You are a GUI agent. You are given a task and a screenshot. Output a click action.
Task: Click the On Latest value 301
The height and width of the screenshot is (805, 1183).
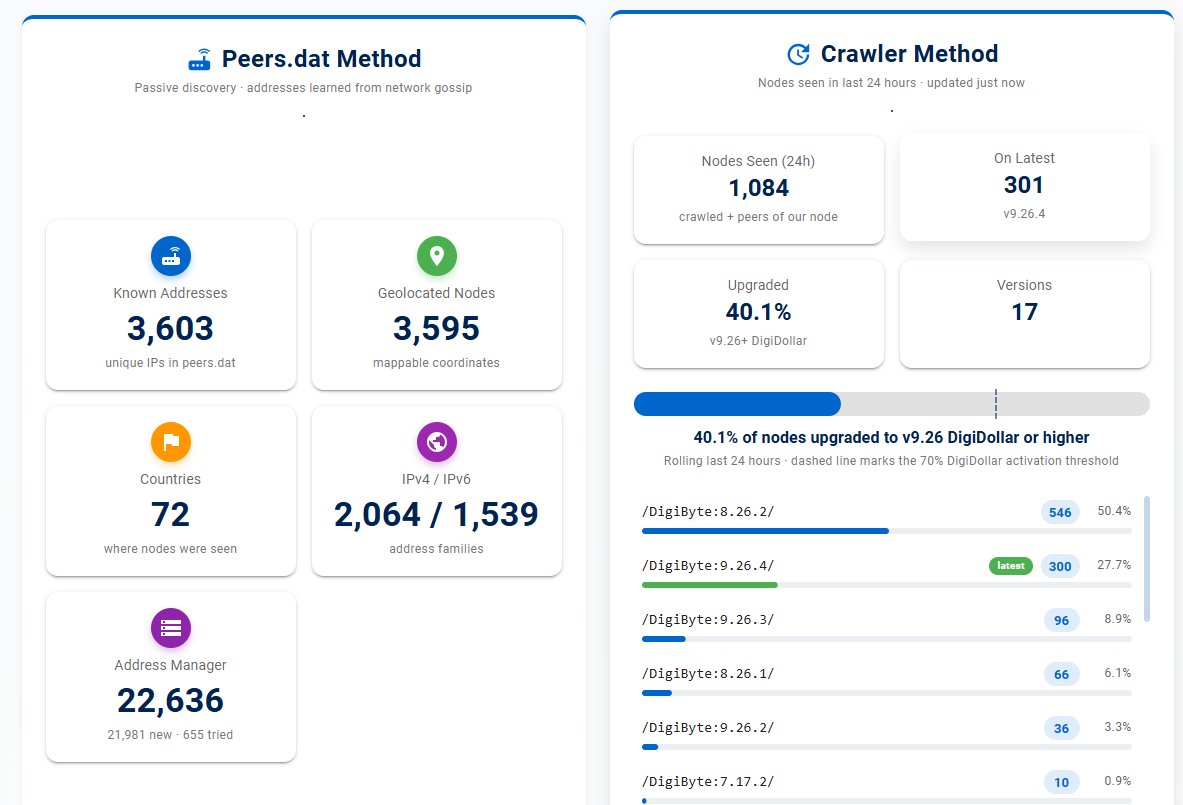point(1024,185)
